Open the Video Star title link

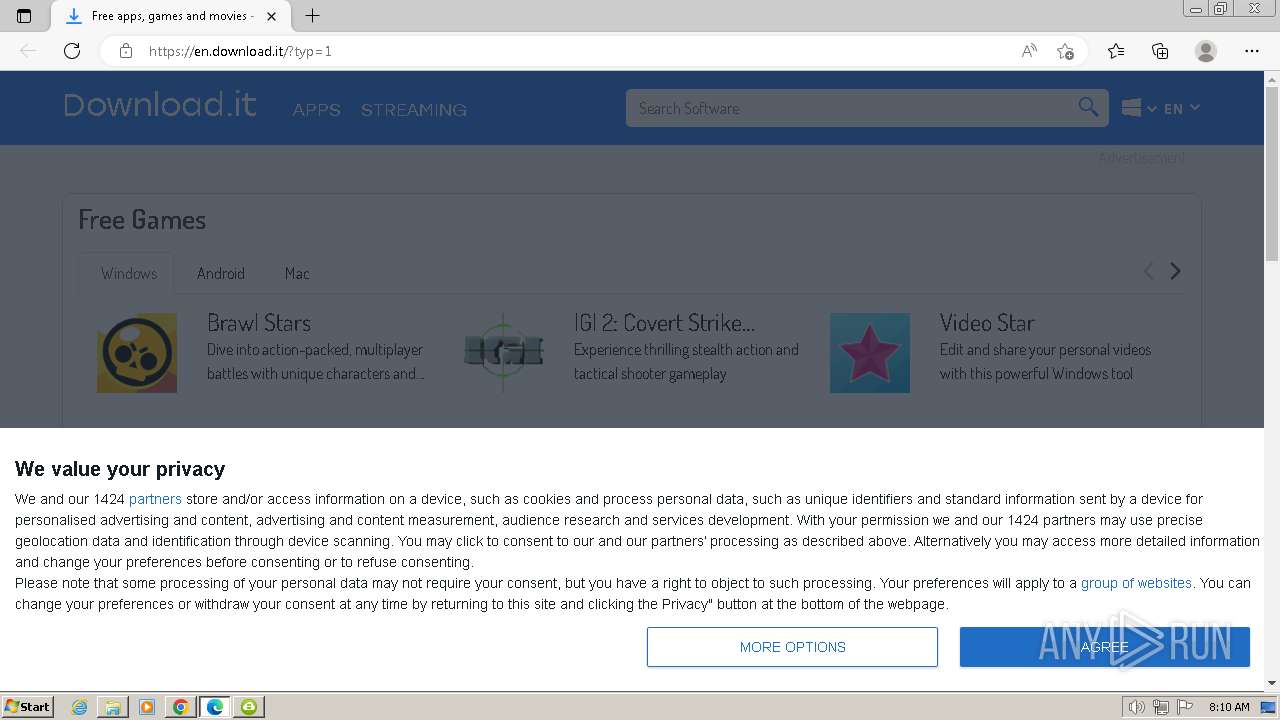coord(987,323)
